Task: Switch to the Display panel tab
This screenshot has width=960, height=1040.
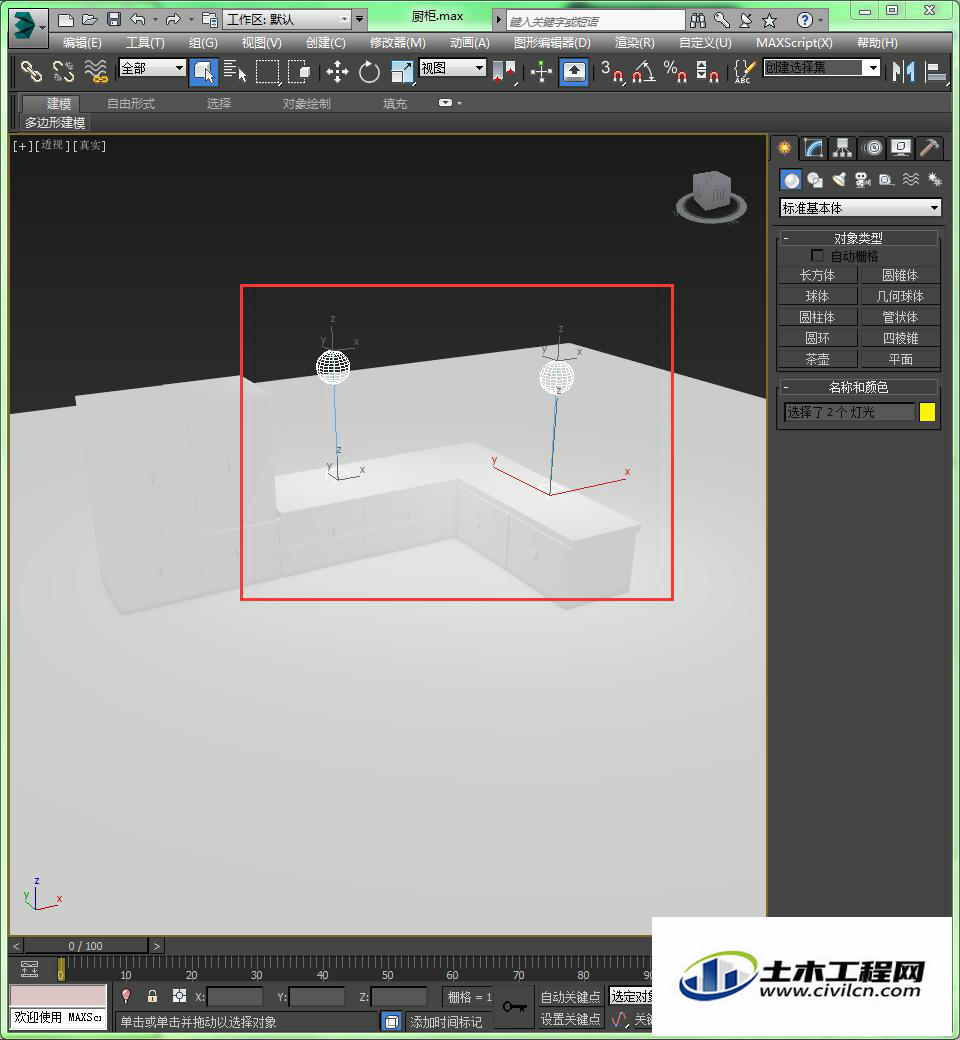Action: pyautogui.click(x=901, y=148)
